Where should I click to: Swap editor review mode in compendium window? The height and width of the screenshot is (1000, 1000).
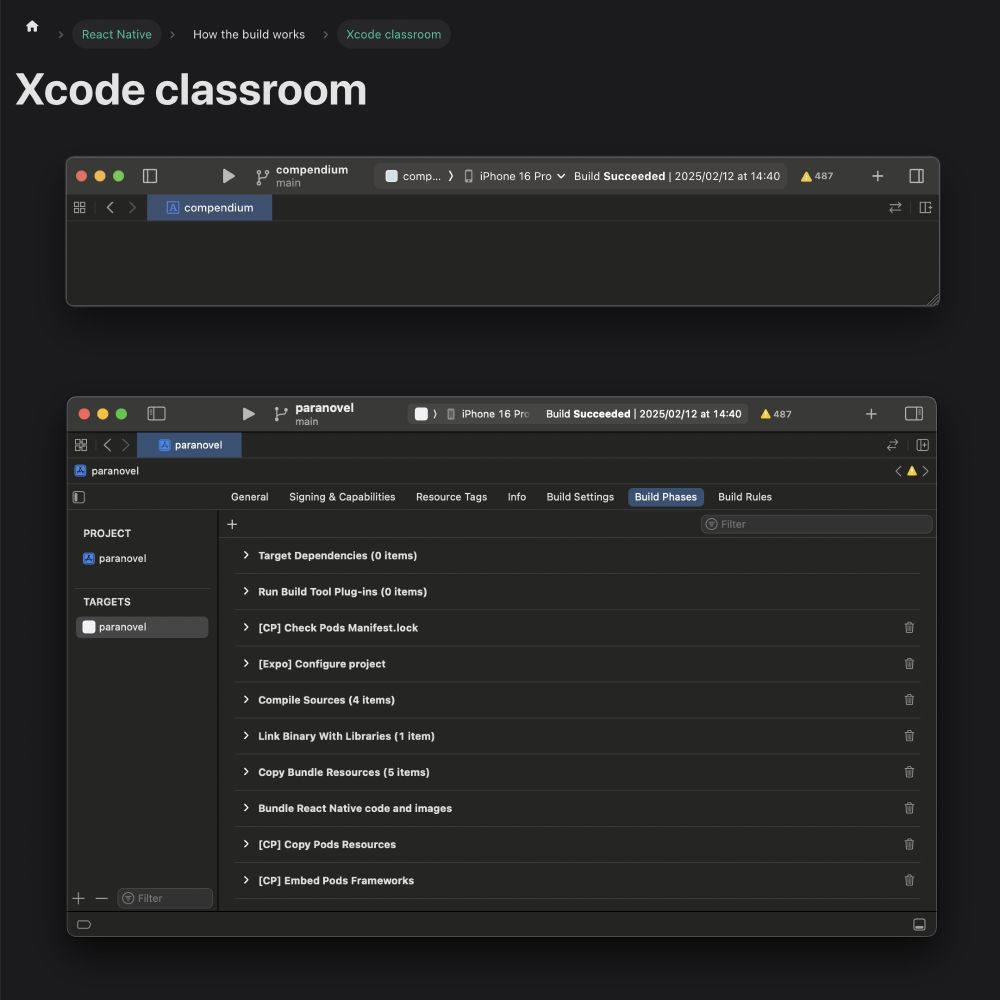pos(895,208)
